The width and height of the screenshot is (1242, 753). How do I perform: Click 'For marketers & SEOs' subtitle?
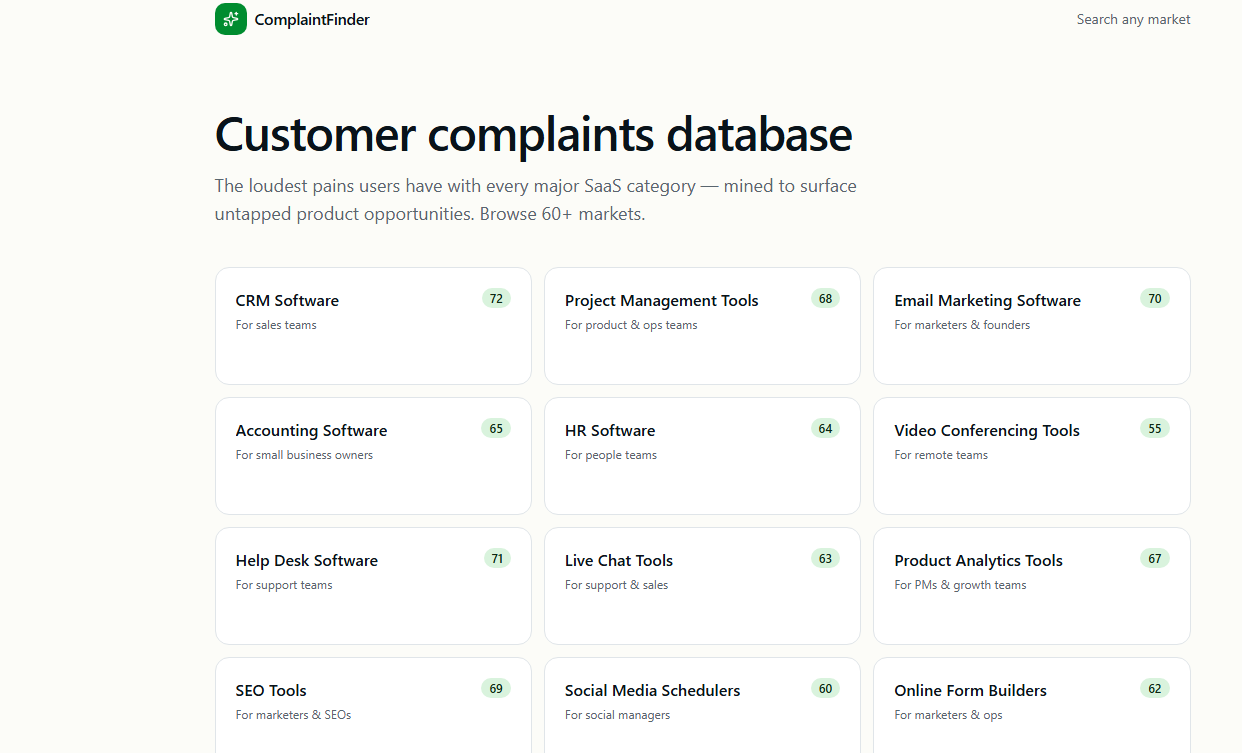pos(293,715)
